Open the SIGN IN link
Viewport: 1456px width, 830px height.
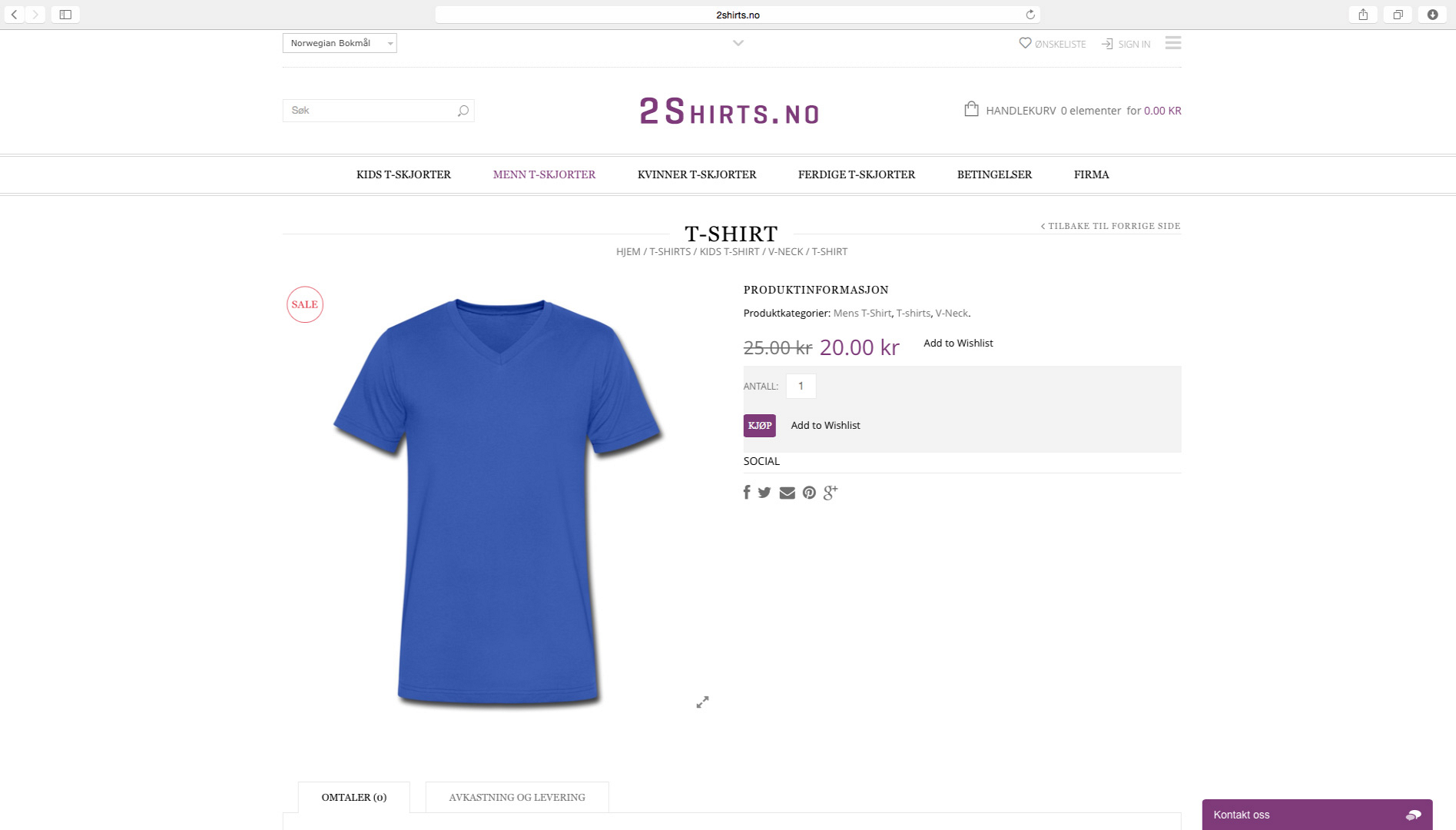click(1134, 45)
